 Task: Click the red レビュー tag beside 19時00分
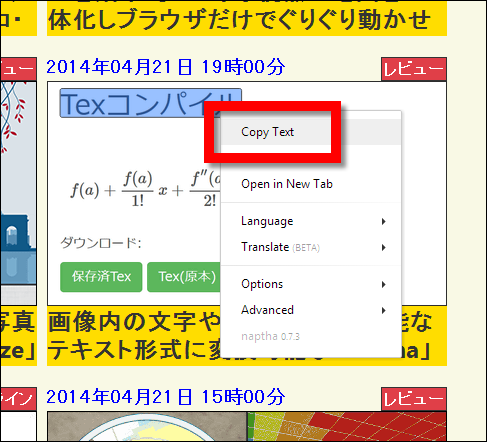point(414,69)
